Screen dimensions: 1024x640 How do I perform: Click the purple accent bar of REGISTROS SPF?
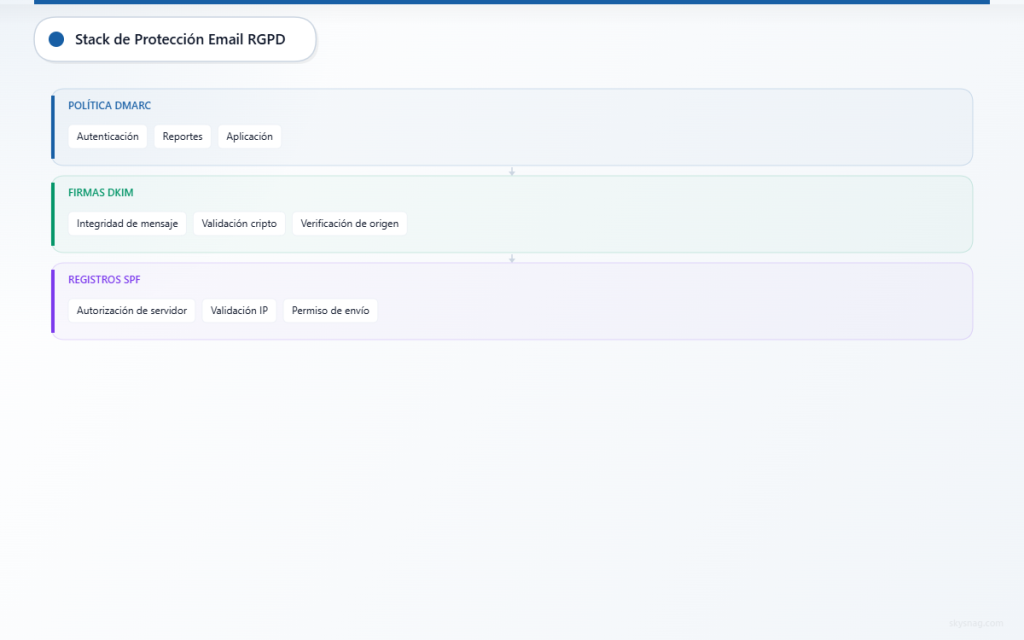[x=52, y=300]
